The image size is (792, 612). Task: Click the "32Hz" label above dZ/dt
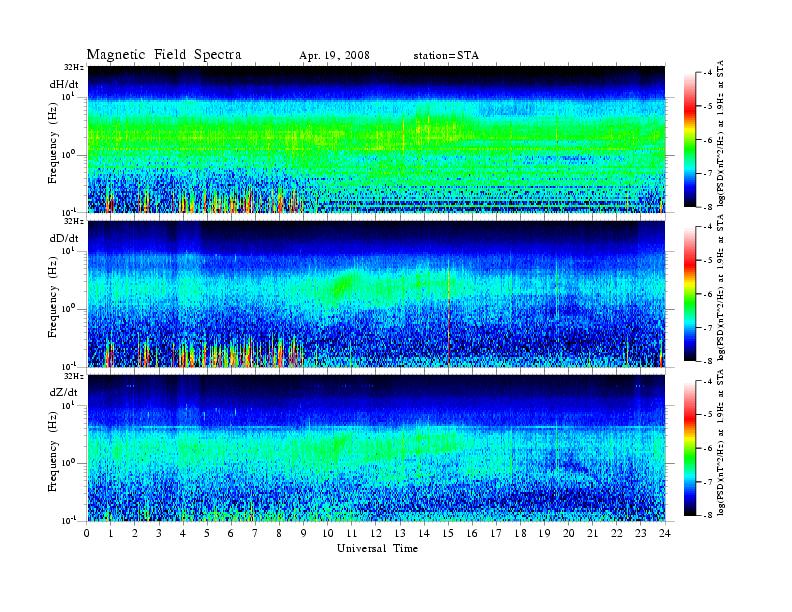73,376
